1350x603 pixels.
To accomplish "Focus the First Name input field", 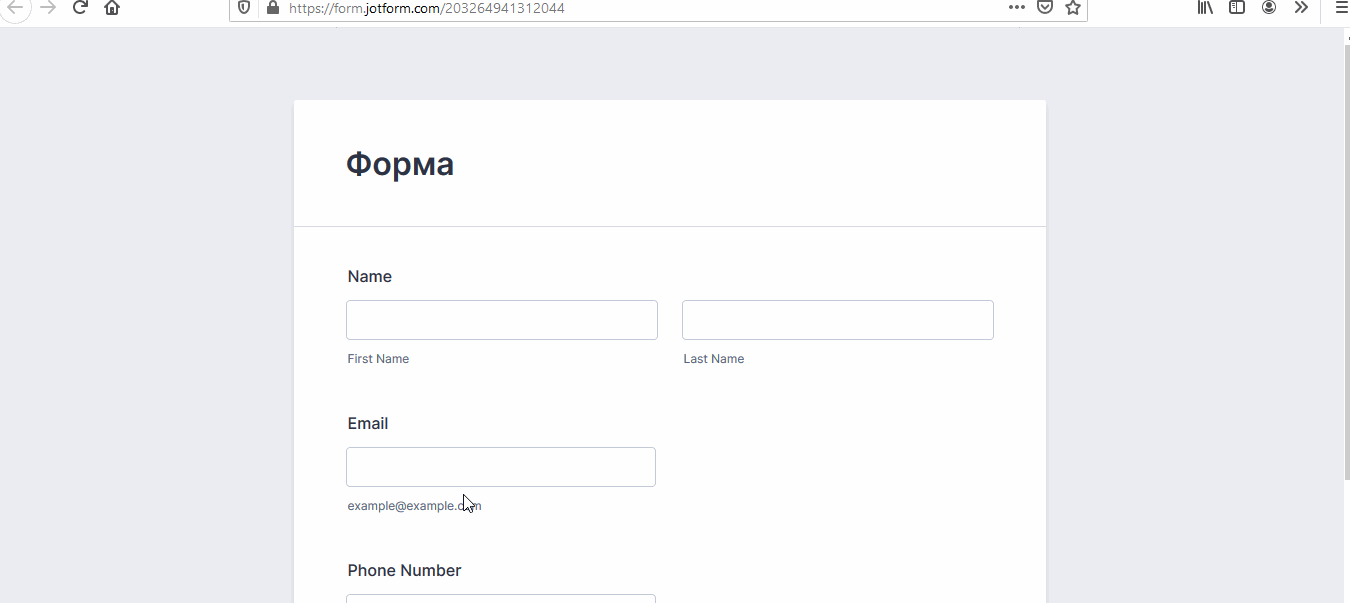I will (502, 320).
